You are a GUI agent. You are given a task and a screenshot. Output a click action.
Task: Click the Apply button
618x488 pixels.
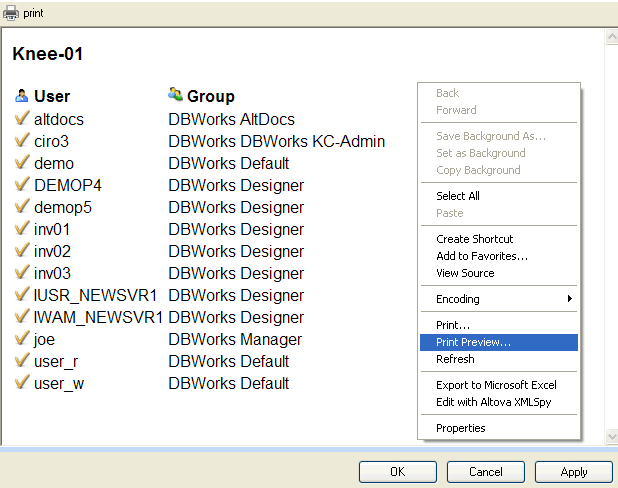[573, 472]
